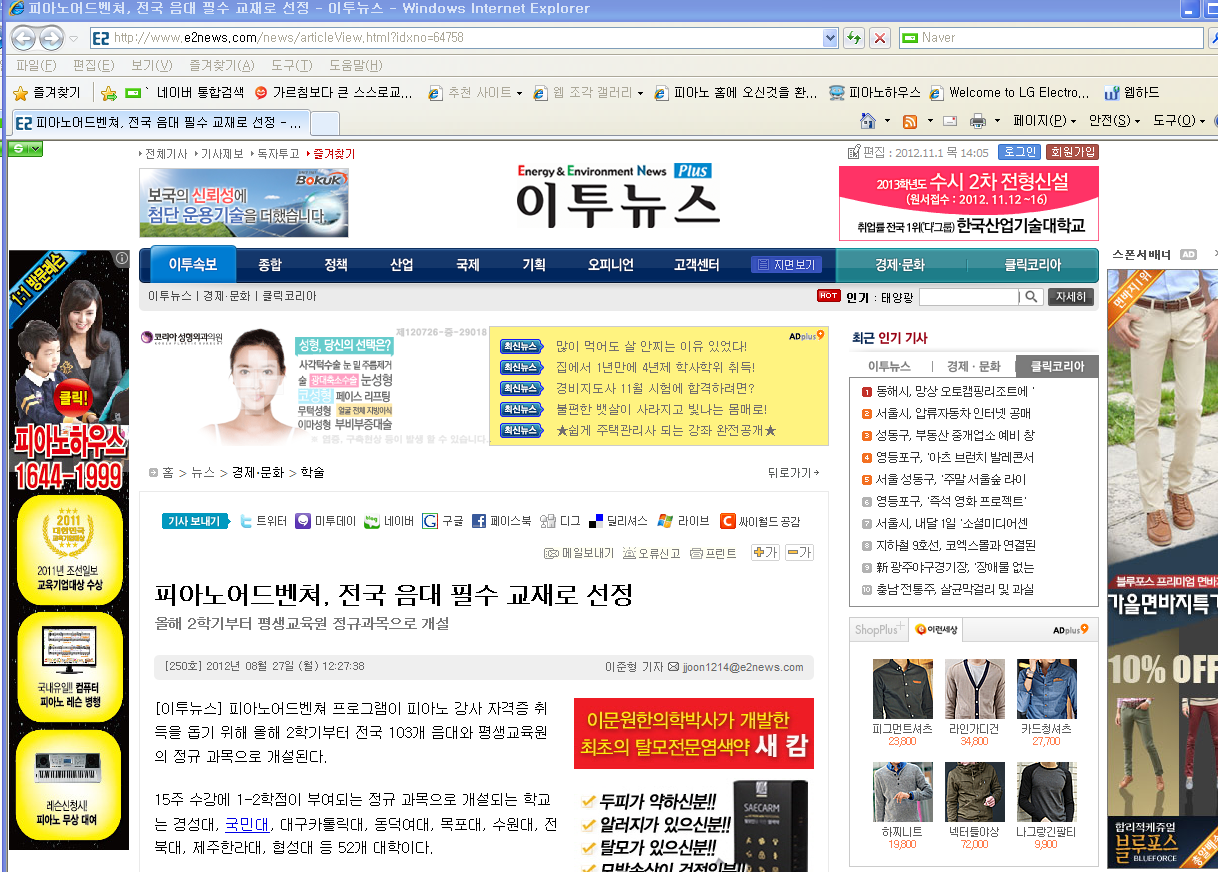
Task: Share article via Facebook icon
Action: (x=479, y=521)
